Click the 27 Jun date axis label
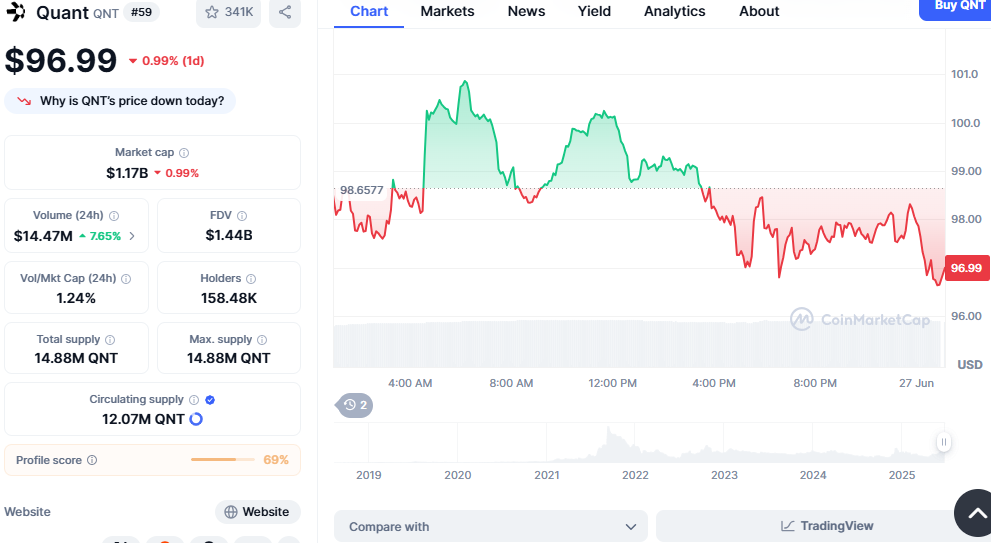Viewport: 991px width, 543px height. (x=916, y=383)
